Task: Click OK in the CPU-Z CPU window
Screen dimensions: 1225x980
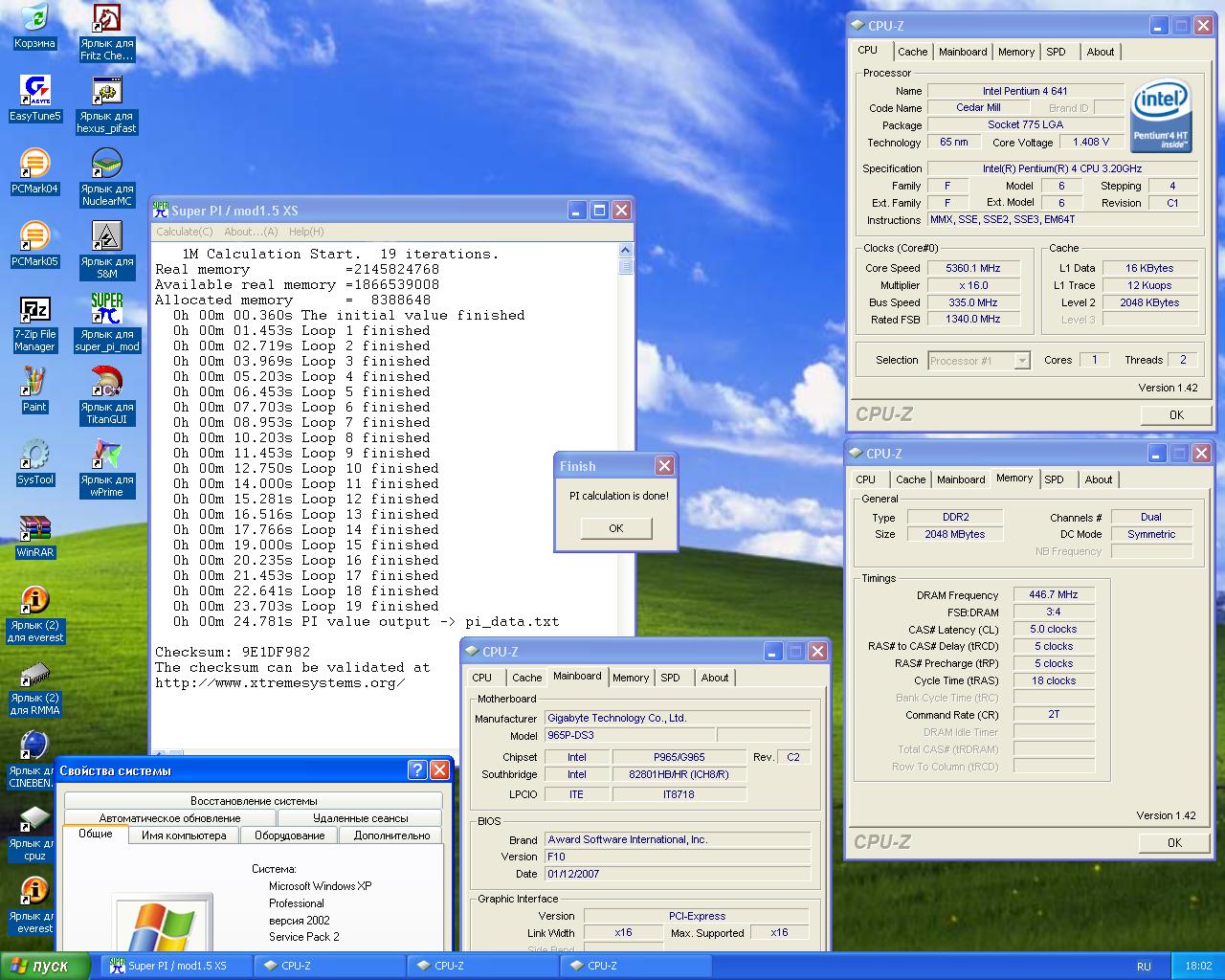Action: coord(1176,415)
